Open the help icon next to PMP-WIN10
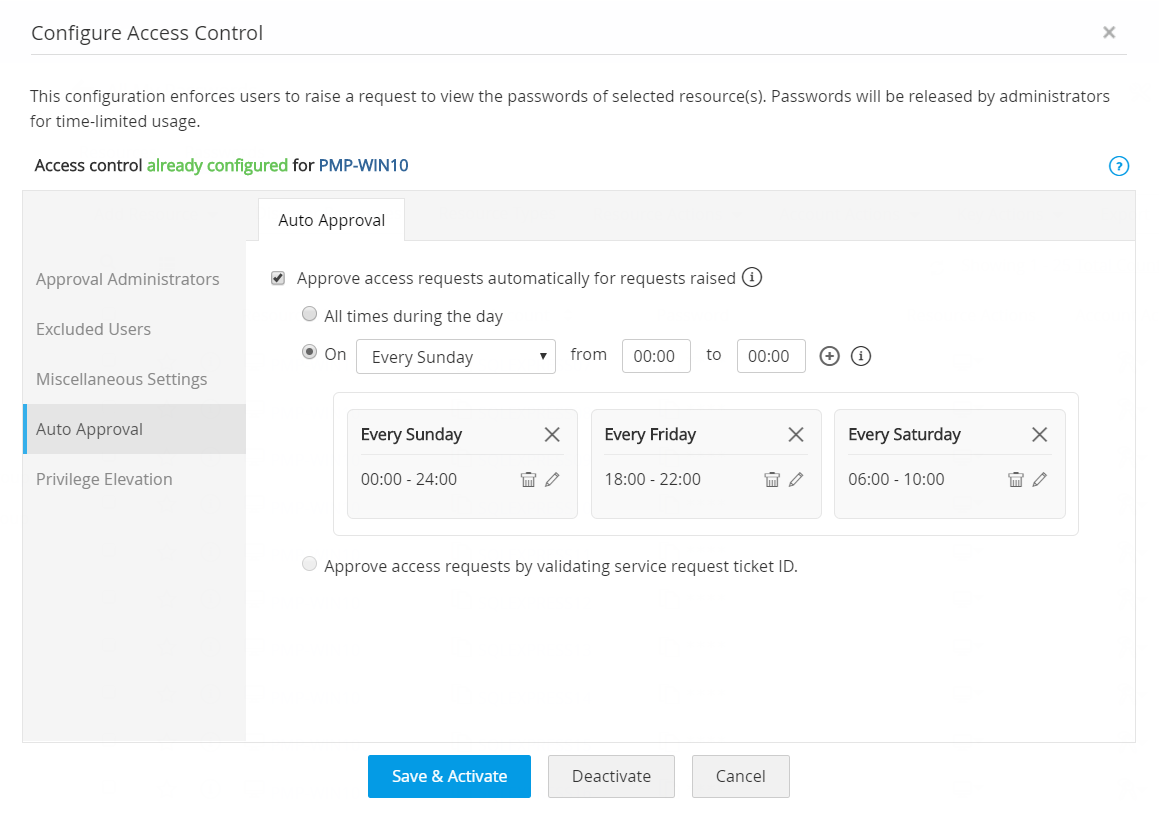Screen dimensions: 1159x818 (x=1119, y=166)
